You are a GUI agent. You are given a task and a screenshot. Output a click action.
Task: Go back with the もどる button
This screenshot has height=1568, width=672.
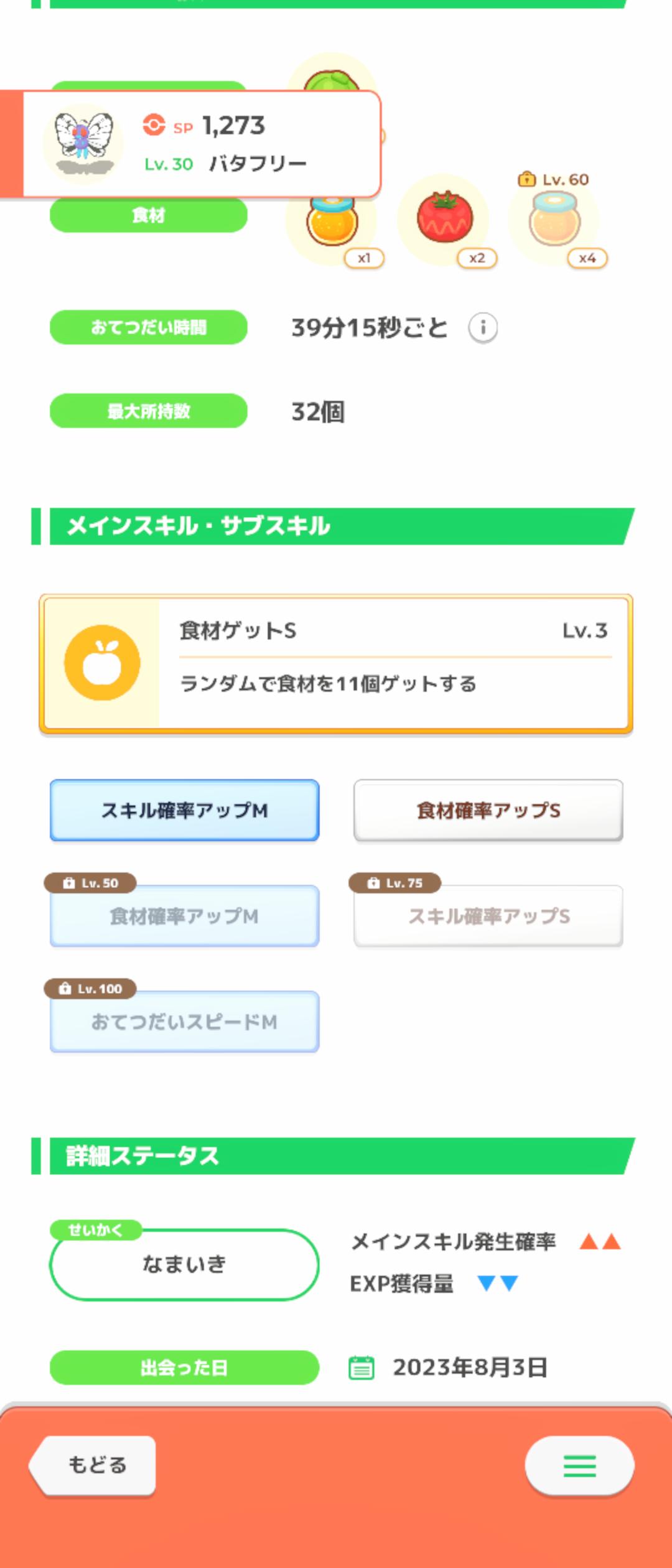tap(93, 1465)
